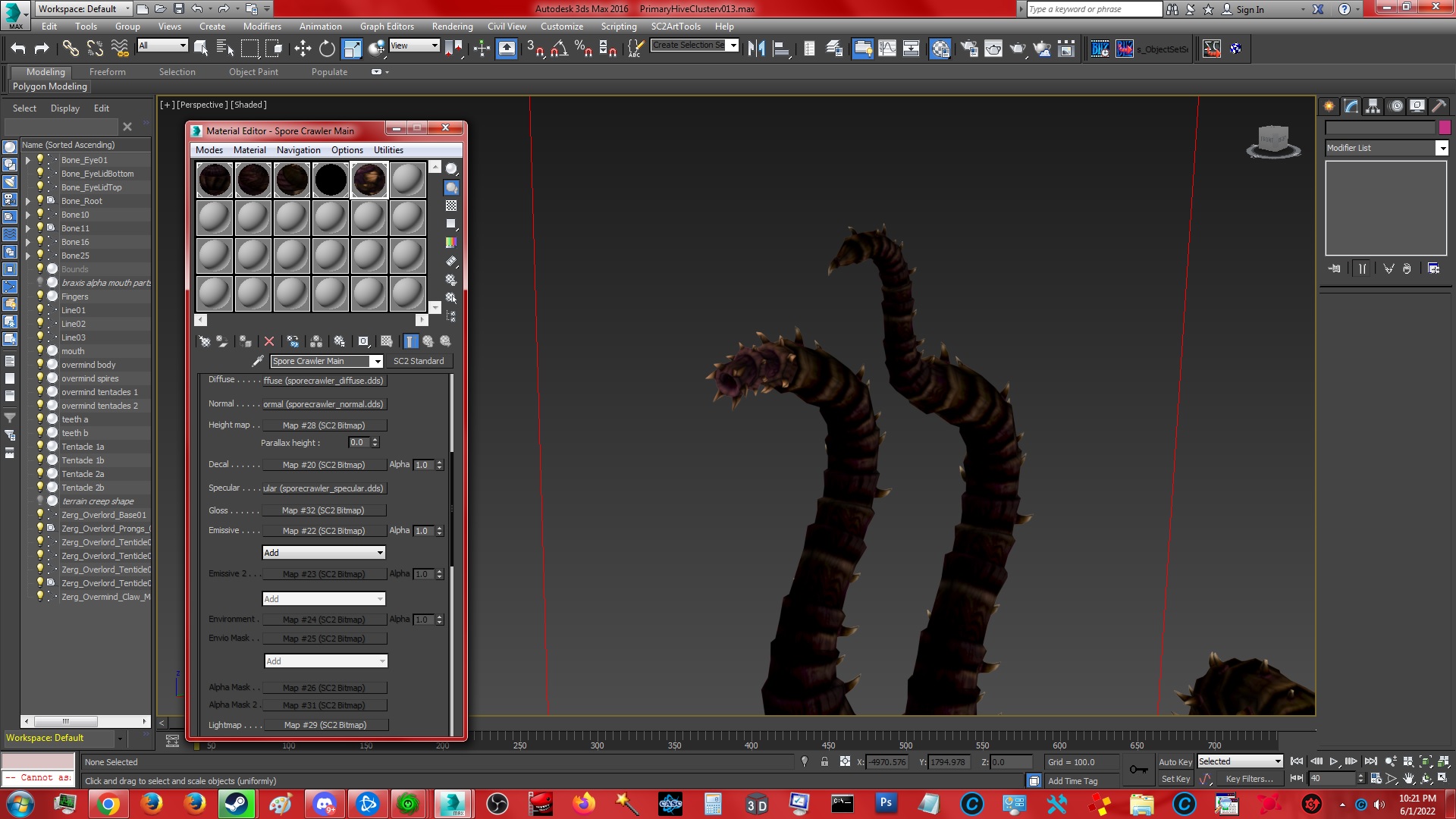Toggle the Angle Snap icon
Viewport: 1456px width, 819px height.
[560, 49]
